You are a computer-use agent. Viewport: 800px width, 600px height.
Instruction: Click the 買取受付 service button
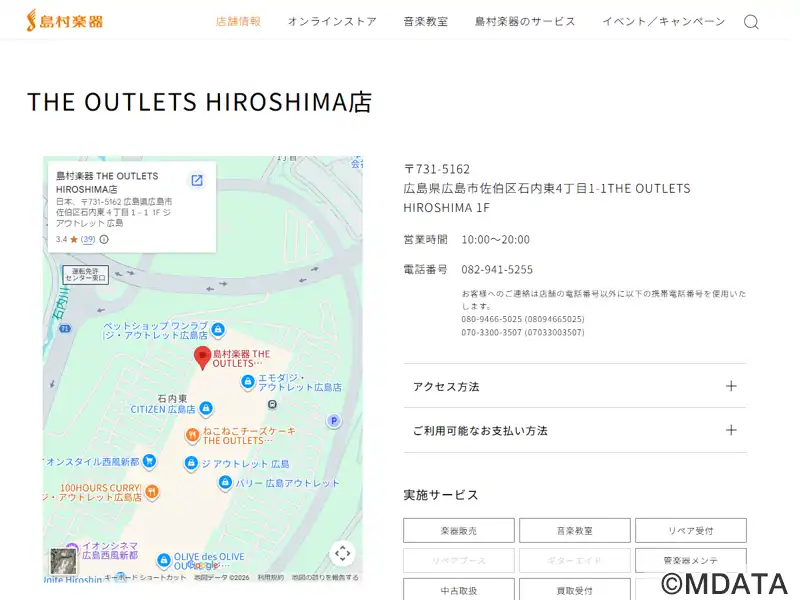[574, 590]
